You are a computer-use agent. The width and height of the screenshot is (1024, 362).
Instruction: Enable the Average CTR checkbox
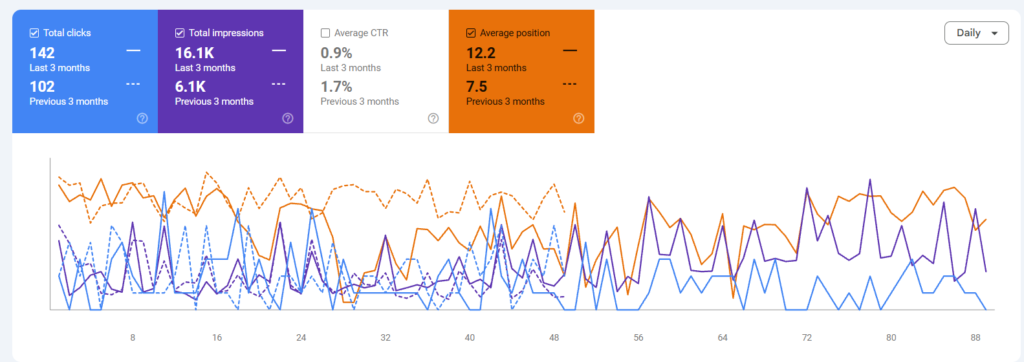tap(325, 33)
